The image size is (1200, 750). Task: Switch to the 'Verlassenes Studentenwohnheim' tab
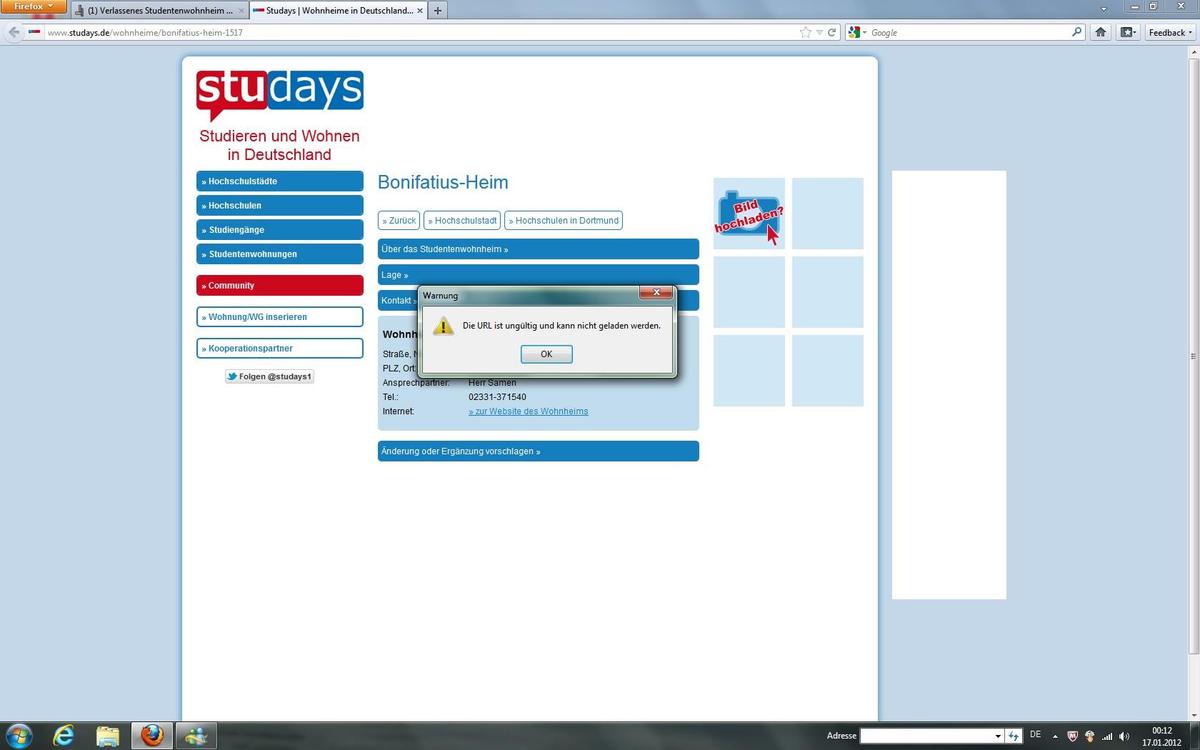click(158, 10)
